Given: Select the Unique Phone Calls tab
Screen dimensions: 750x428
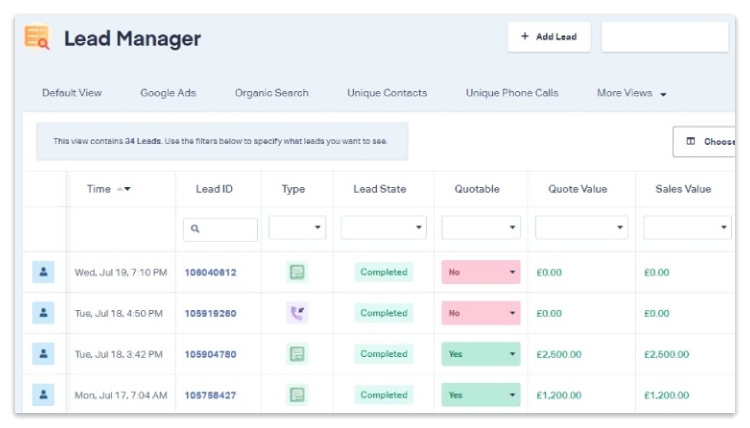Looking at the screenshot, I should pos(512,93).
